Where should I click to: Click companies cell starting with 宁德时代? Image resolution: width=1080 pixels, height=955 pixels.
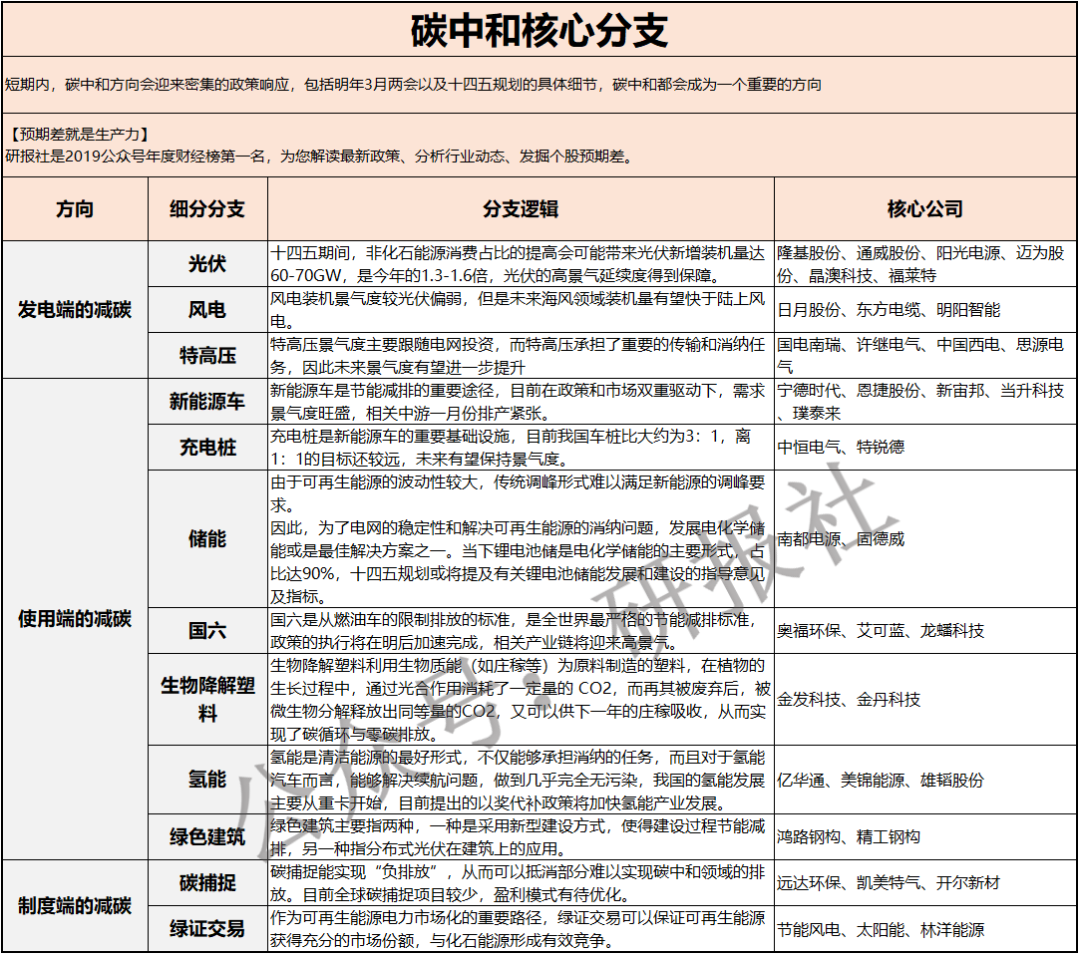[x=925, y=401]
